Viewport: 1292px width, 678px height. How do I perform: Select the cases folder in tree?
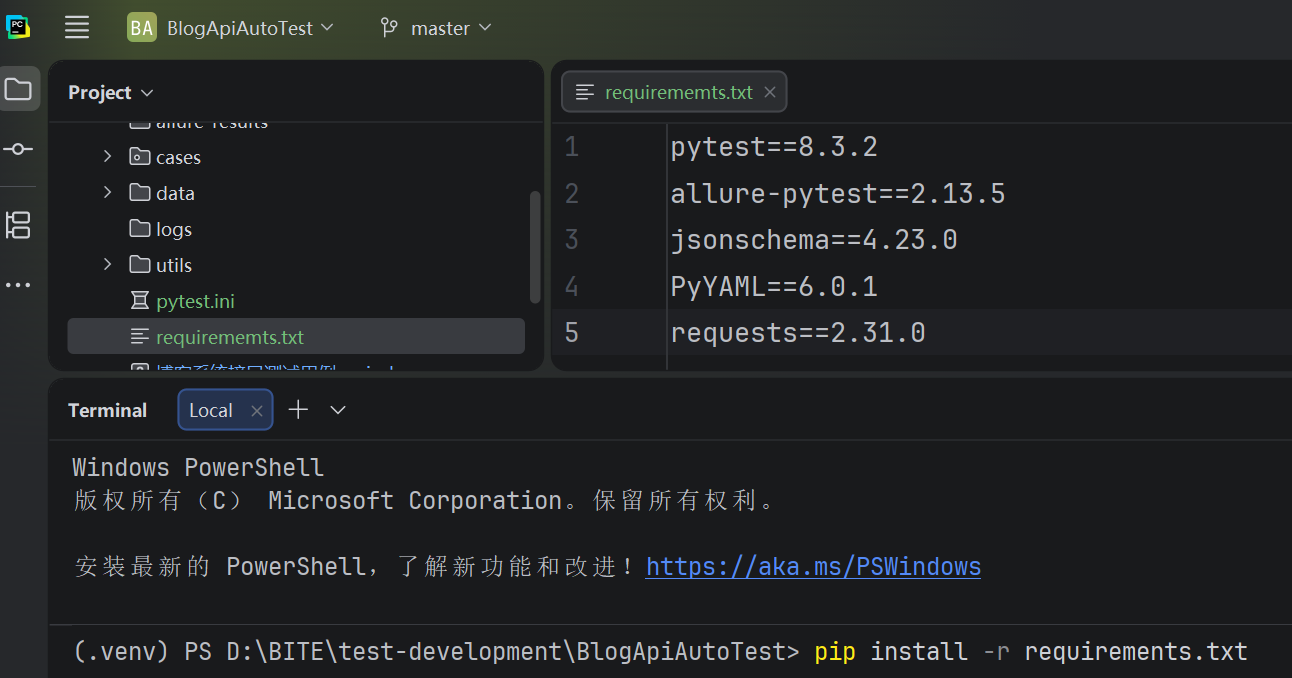point(178,157)
